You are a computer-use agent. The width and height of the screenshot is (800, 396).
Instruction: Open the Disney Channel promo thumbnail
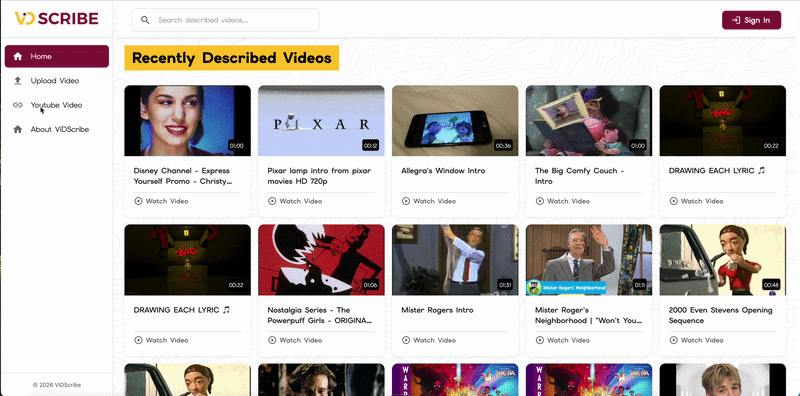click(188, 120)
